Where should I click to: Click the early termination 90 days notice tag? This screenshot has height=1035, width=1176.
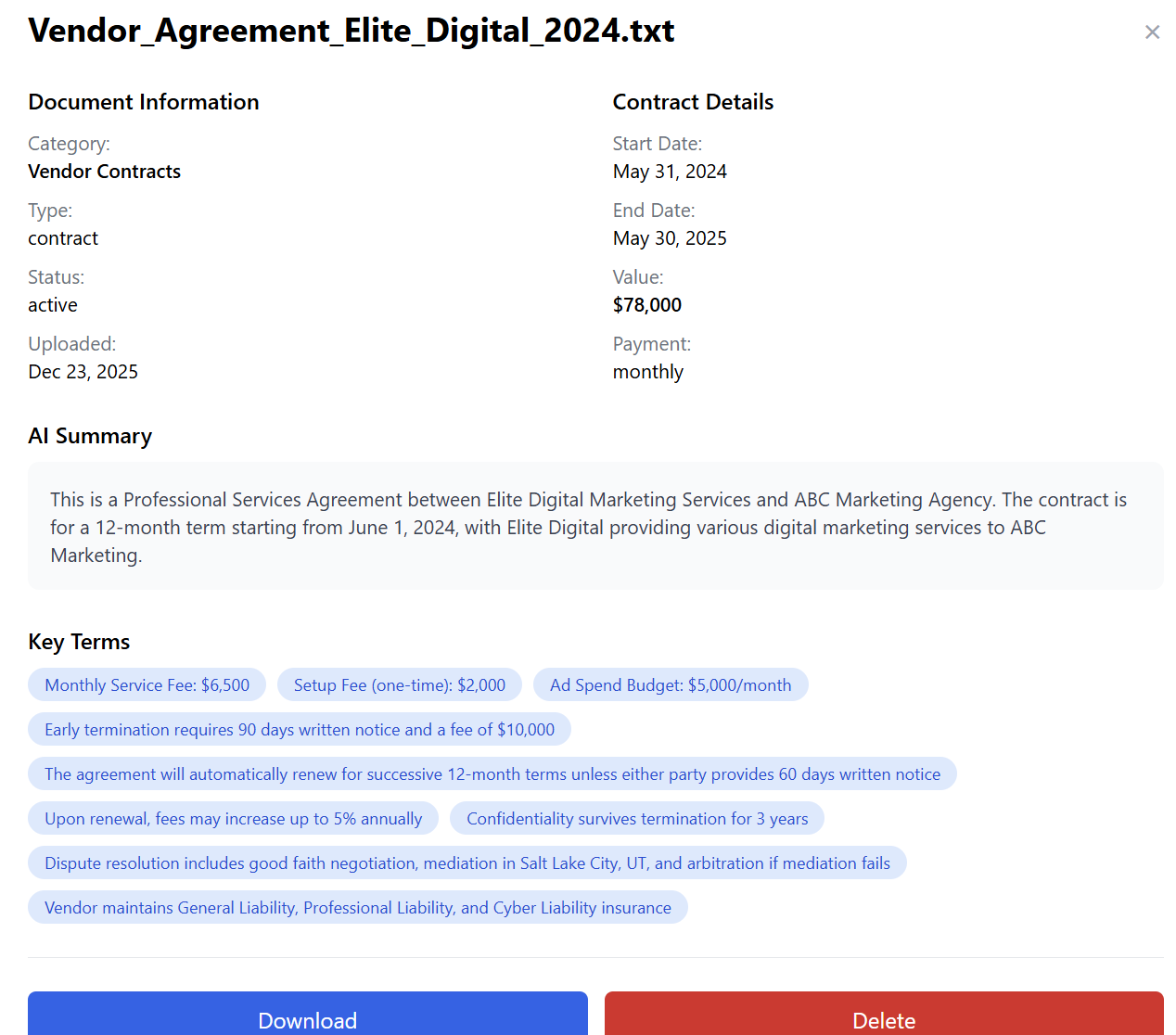click(x=299, y=730)
